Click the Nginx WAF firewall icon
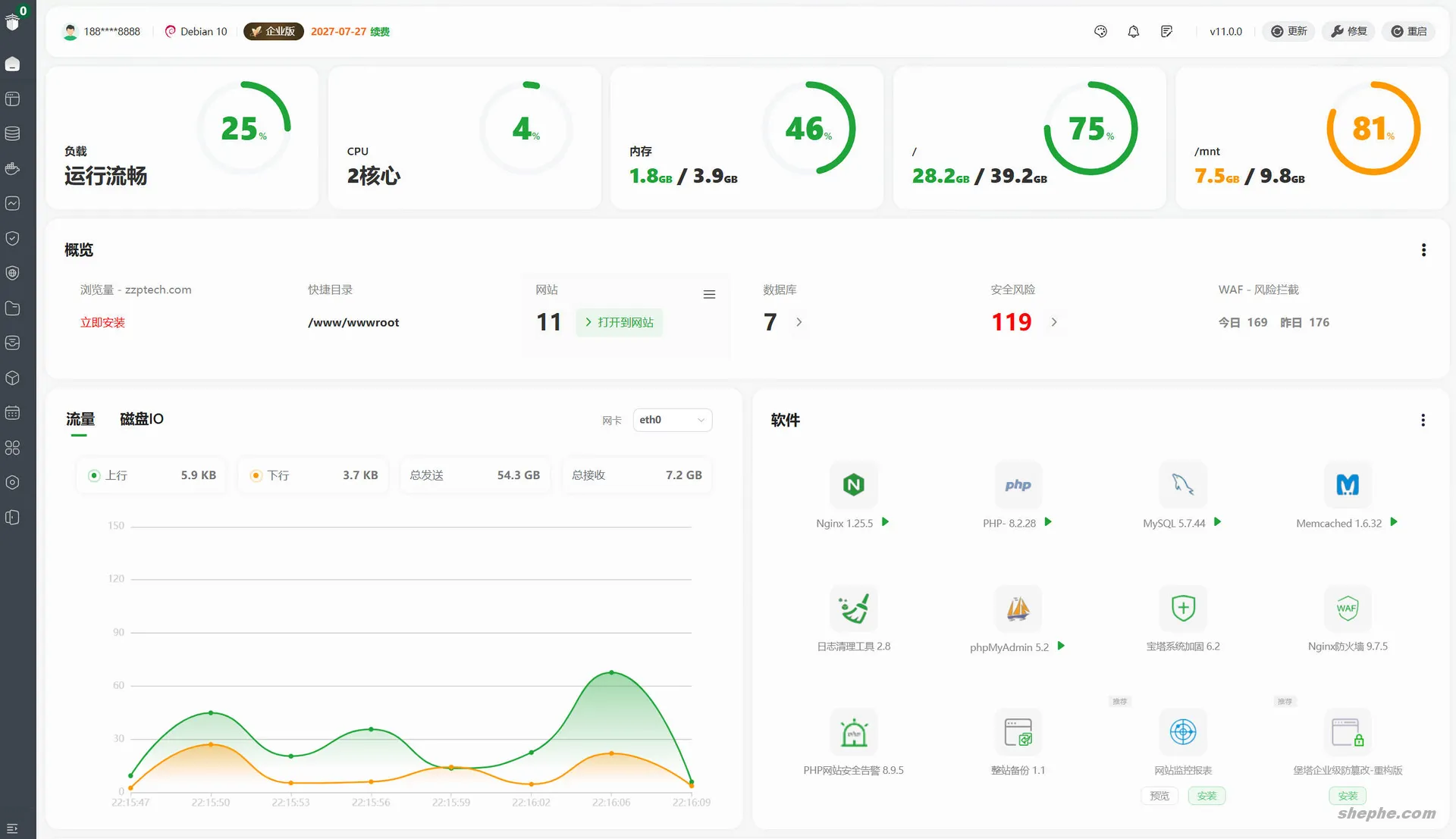Image resolution: width=1456 pixels, height=839 pixels. pyautogui.click(x=1347, y=608)
